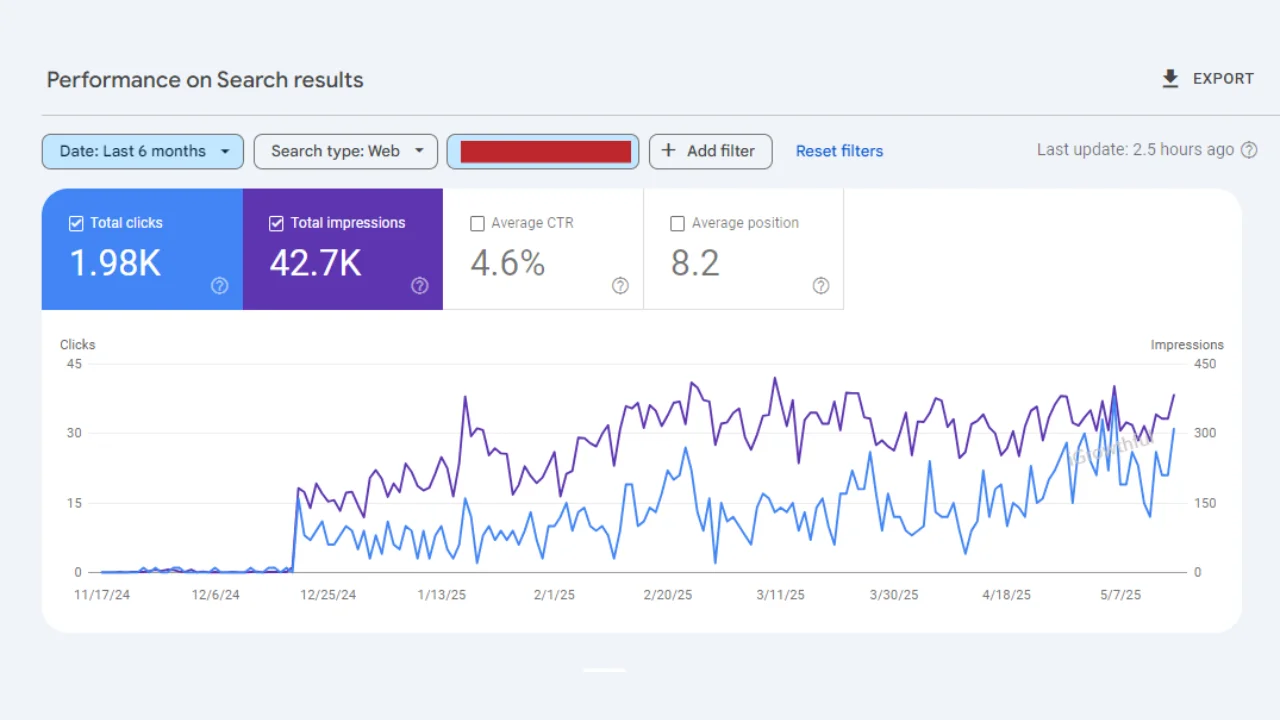Click the 1/13/25 date label on chart
The image size is (1280, 720).
point(441,595)
